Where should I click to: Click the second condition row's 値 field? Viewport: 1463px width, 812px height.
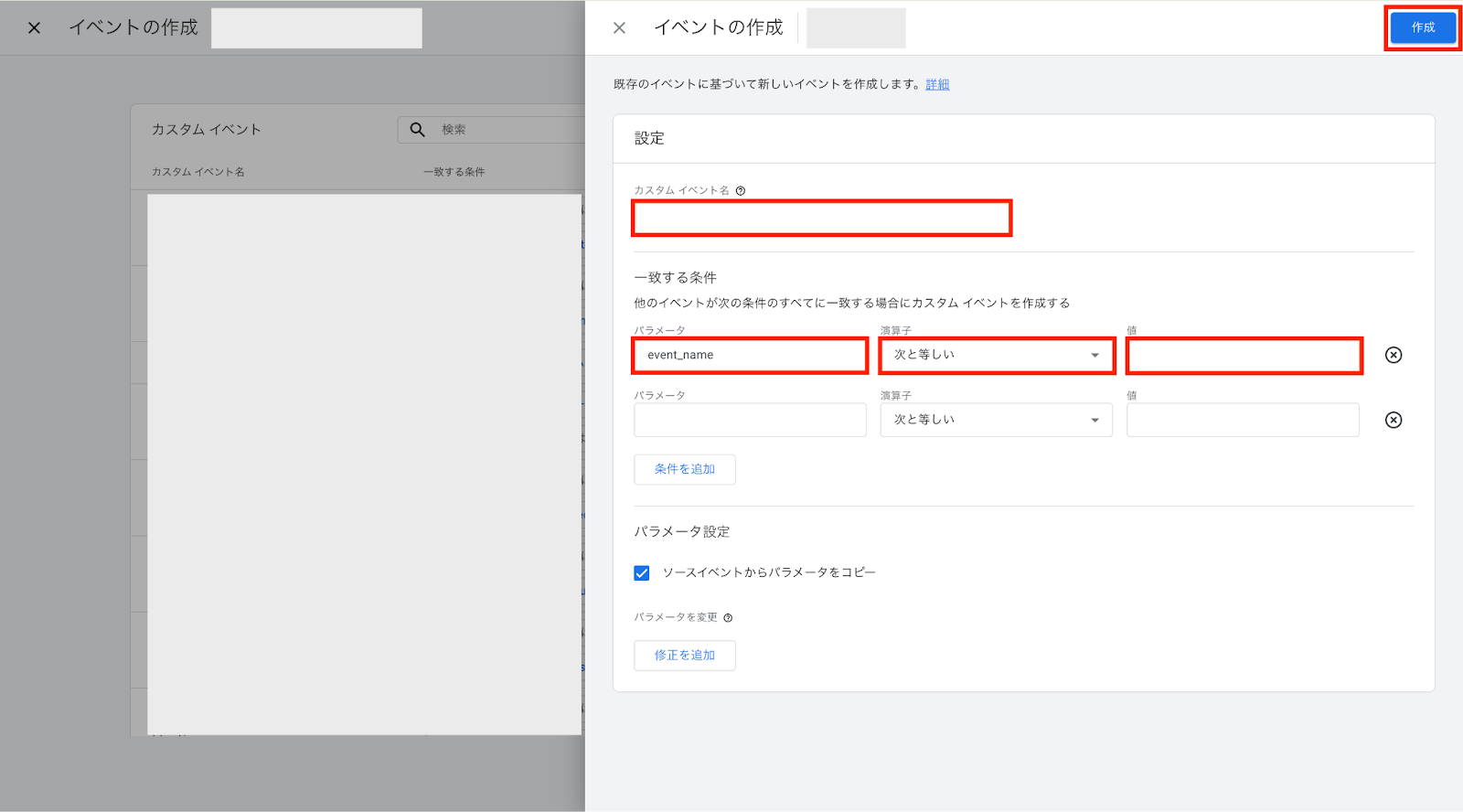click(1243, 420)
